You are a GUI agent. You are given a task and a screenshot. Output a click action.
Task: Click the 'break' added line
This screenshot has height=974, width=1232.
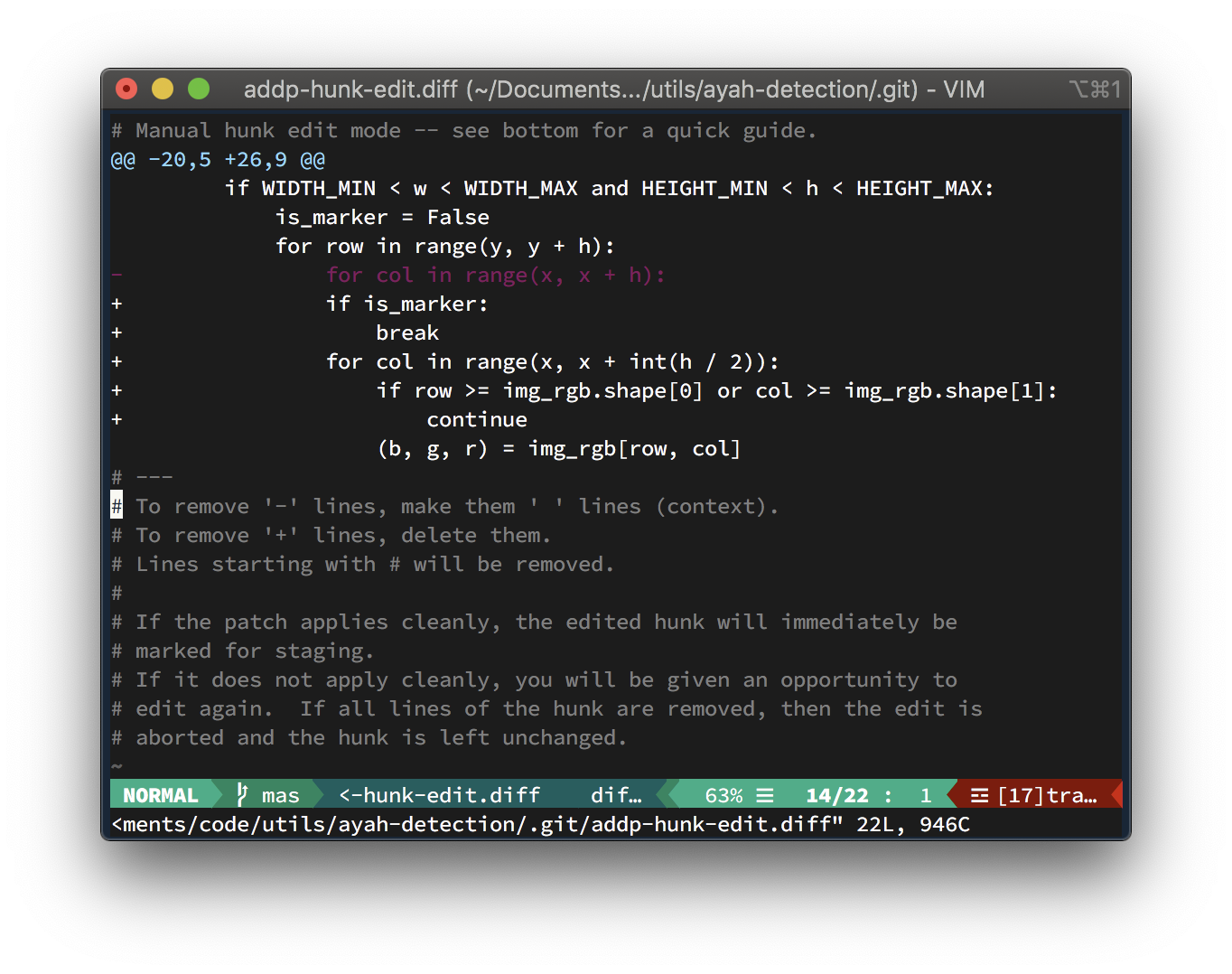[x=407, y=332]
